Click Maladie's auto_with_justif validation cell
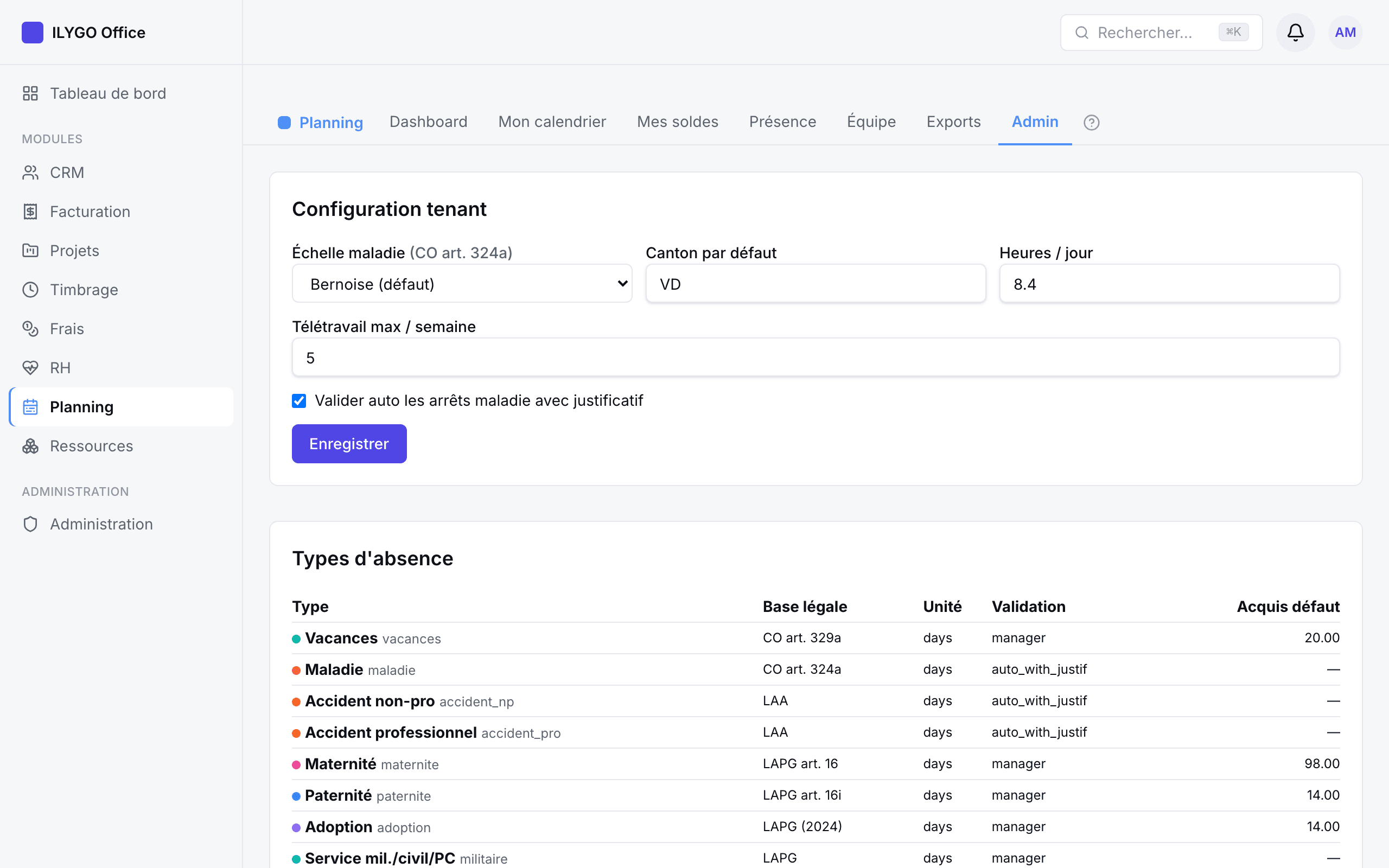This screenshot has width=1389, height=868. pos(1039,669)
